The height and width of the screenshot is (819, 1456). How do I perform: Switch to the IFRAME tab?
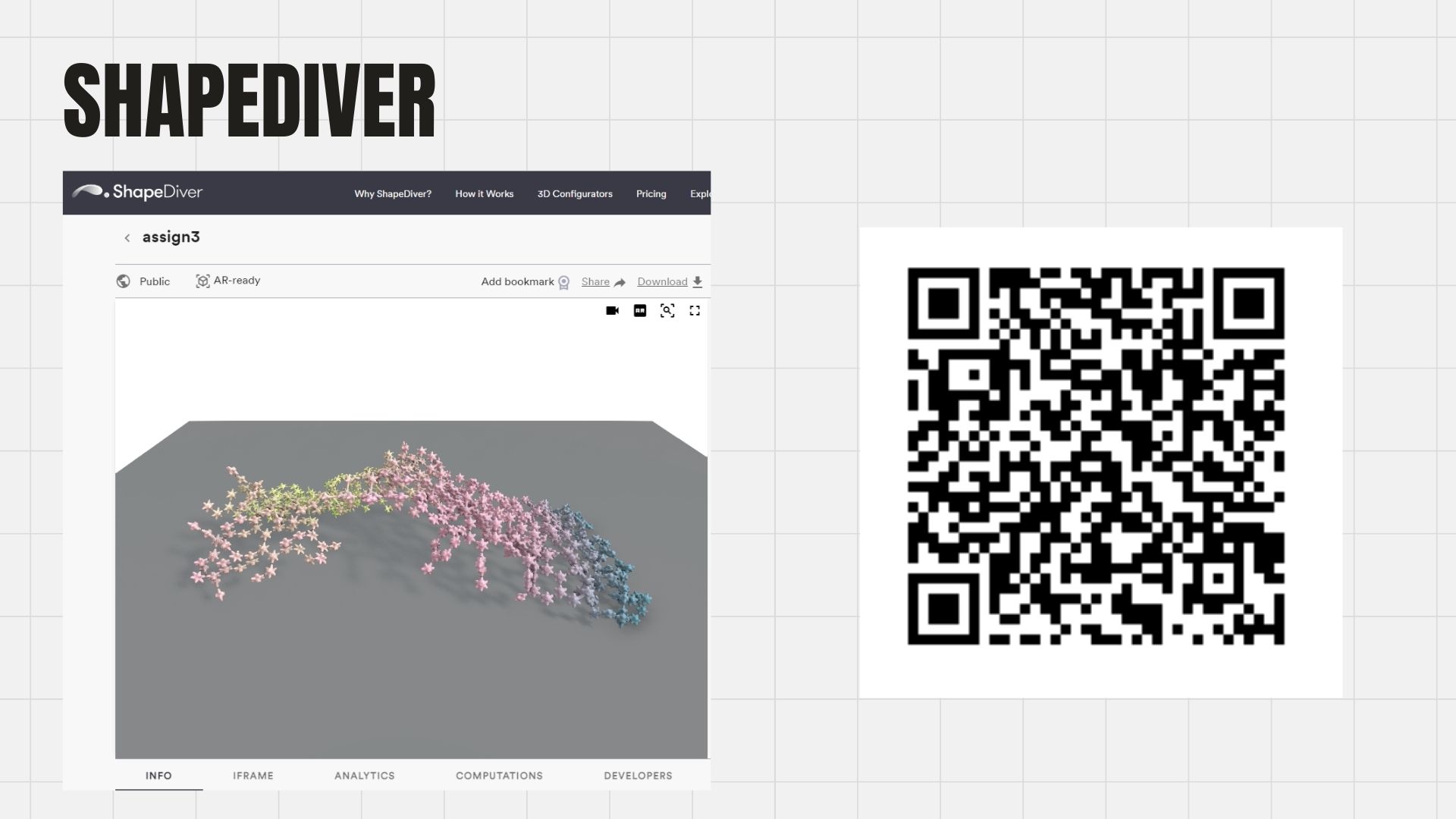253,776
